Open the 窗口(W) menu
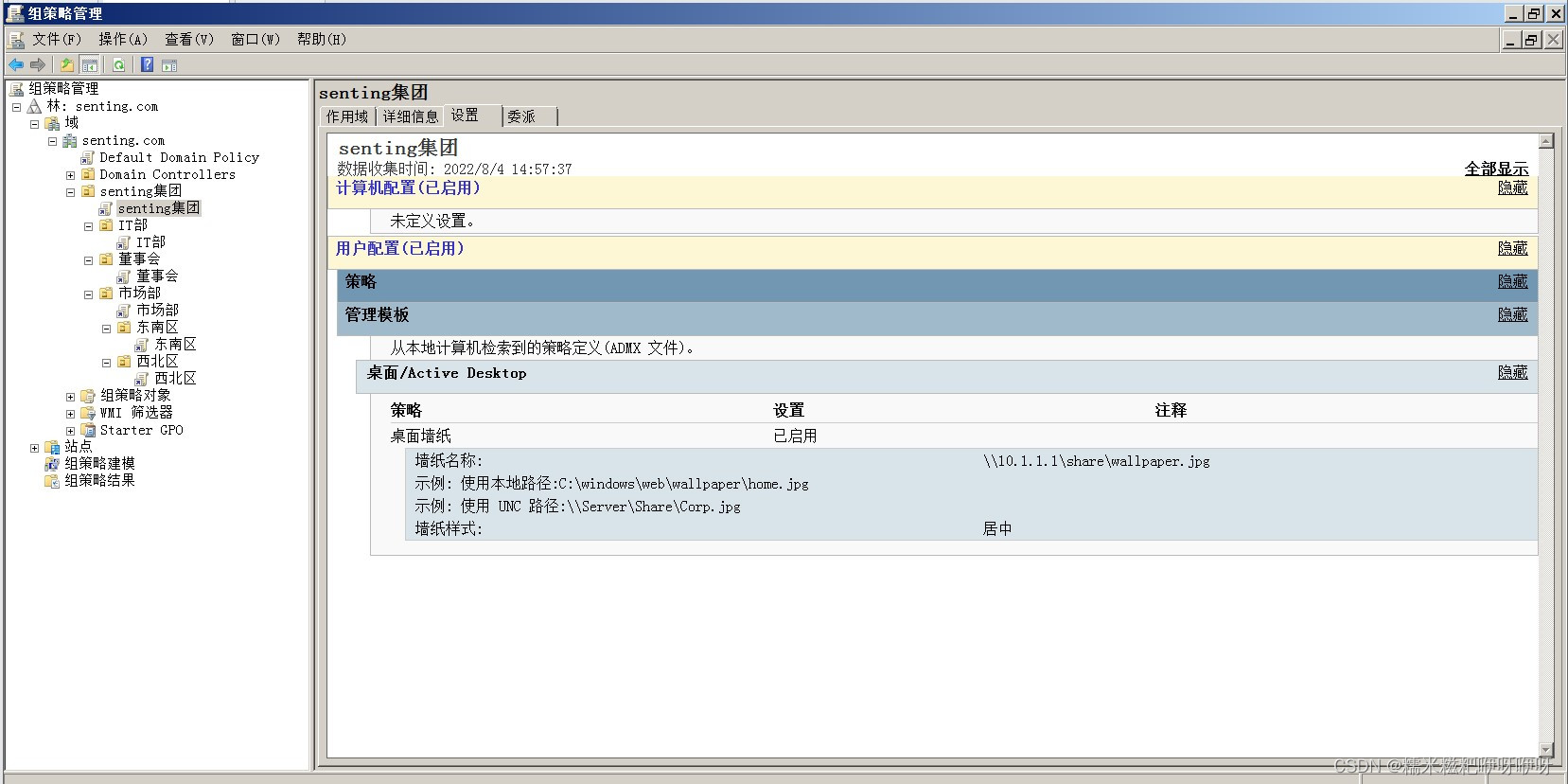Image resolution: width=1568 pixels, height=784 pixels. pyautogui.click(x=255, y=39)
